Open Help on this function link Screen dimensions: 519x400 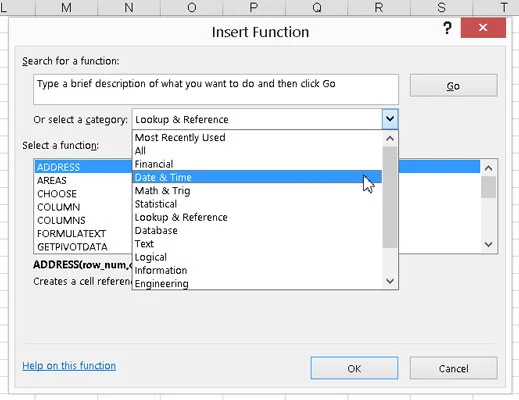(x=69, y=366)
